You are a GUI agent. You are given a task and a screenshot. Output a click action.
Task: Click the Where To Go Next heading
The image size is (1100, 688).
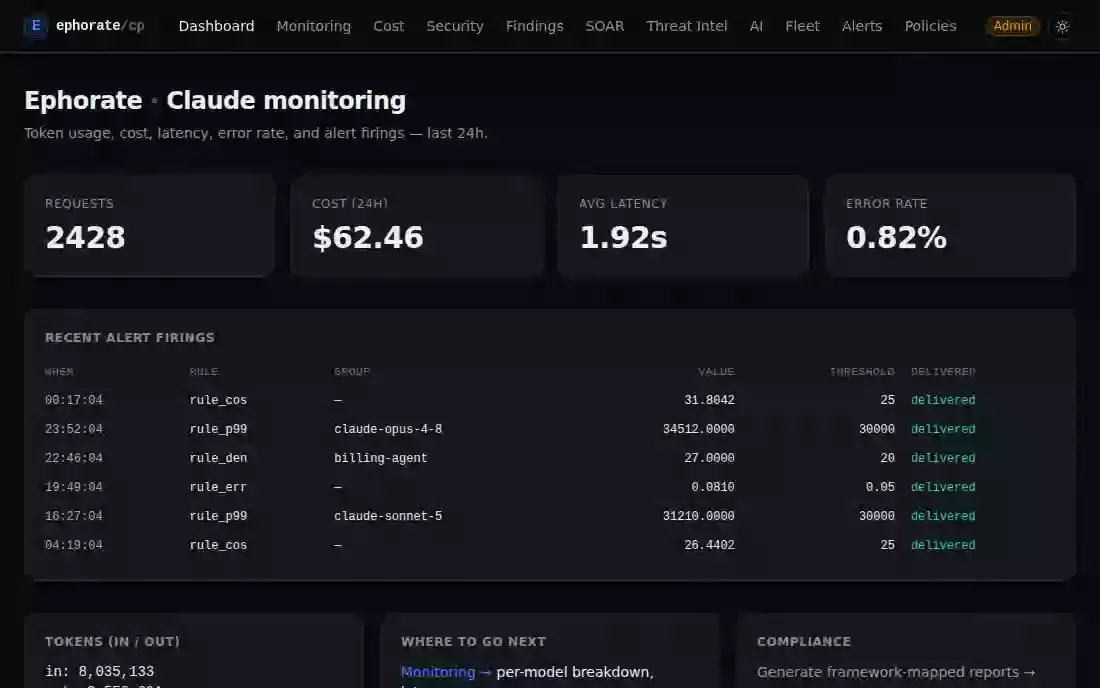coord(474,642)
